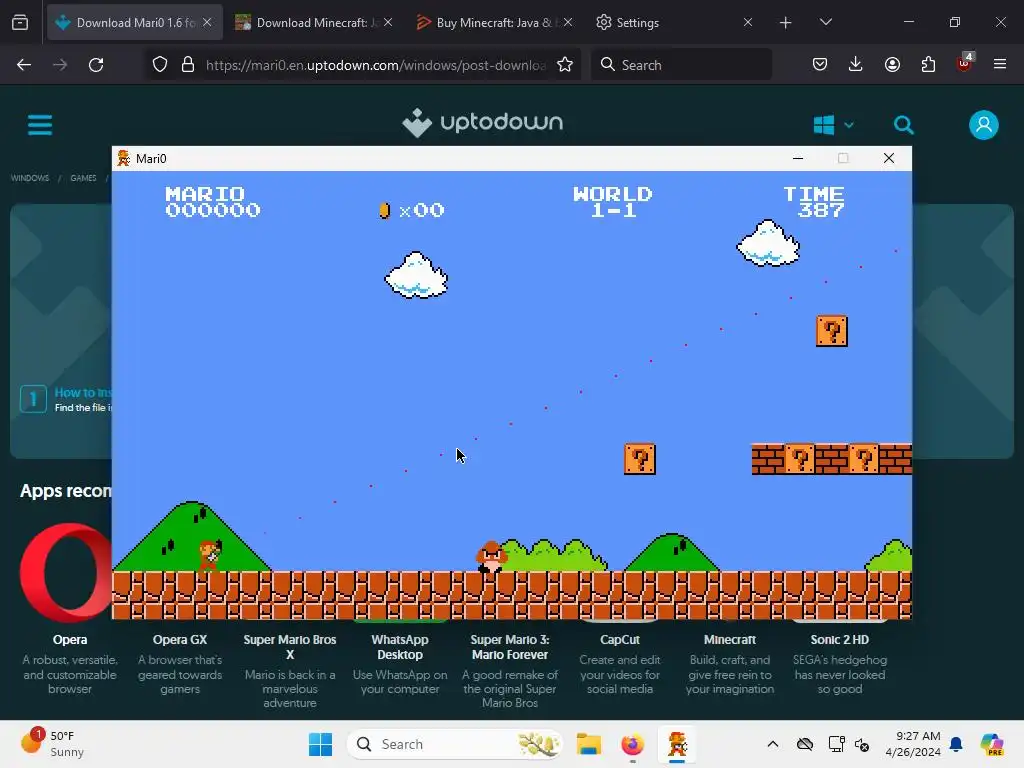This screenshot has height=768, width=1024.
Task: Open the browser Downloads panel
Action: 856,65
